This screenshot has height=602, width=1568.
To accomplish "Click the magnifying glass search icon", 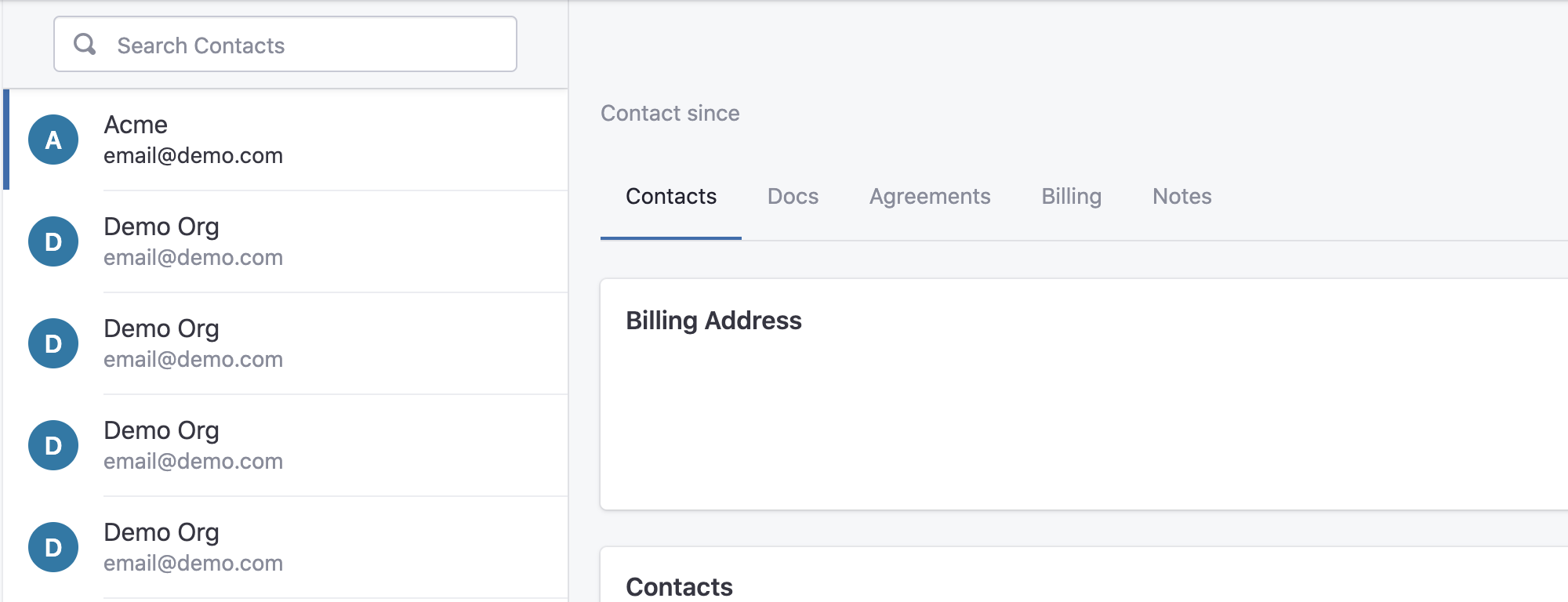I will (85, 45).
